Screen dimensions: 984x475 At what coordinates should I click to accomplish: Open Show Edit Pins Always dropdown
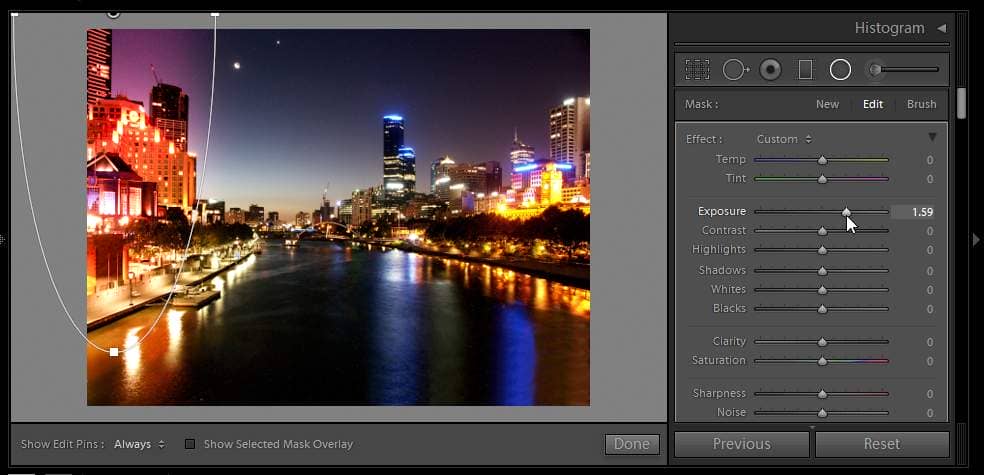[x=139, y=444]
